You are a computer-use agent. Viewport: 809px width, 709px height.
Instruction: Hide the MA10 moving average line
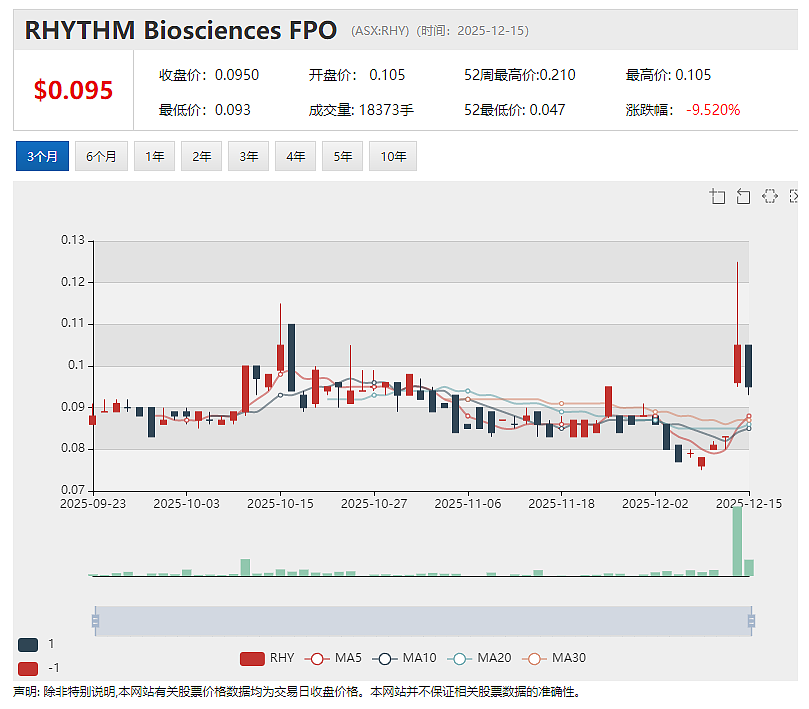pyautogui.click(x=404, y=658)
